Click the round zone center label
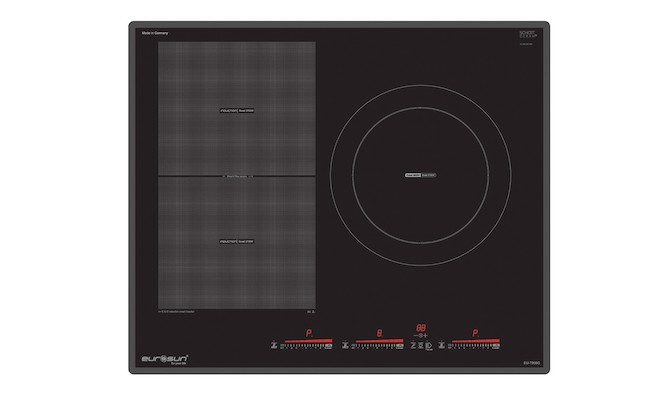The height and width of the screenshot is (397, 658). coord(420,175)
